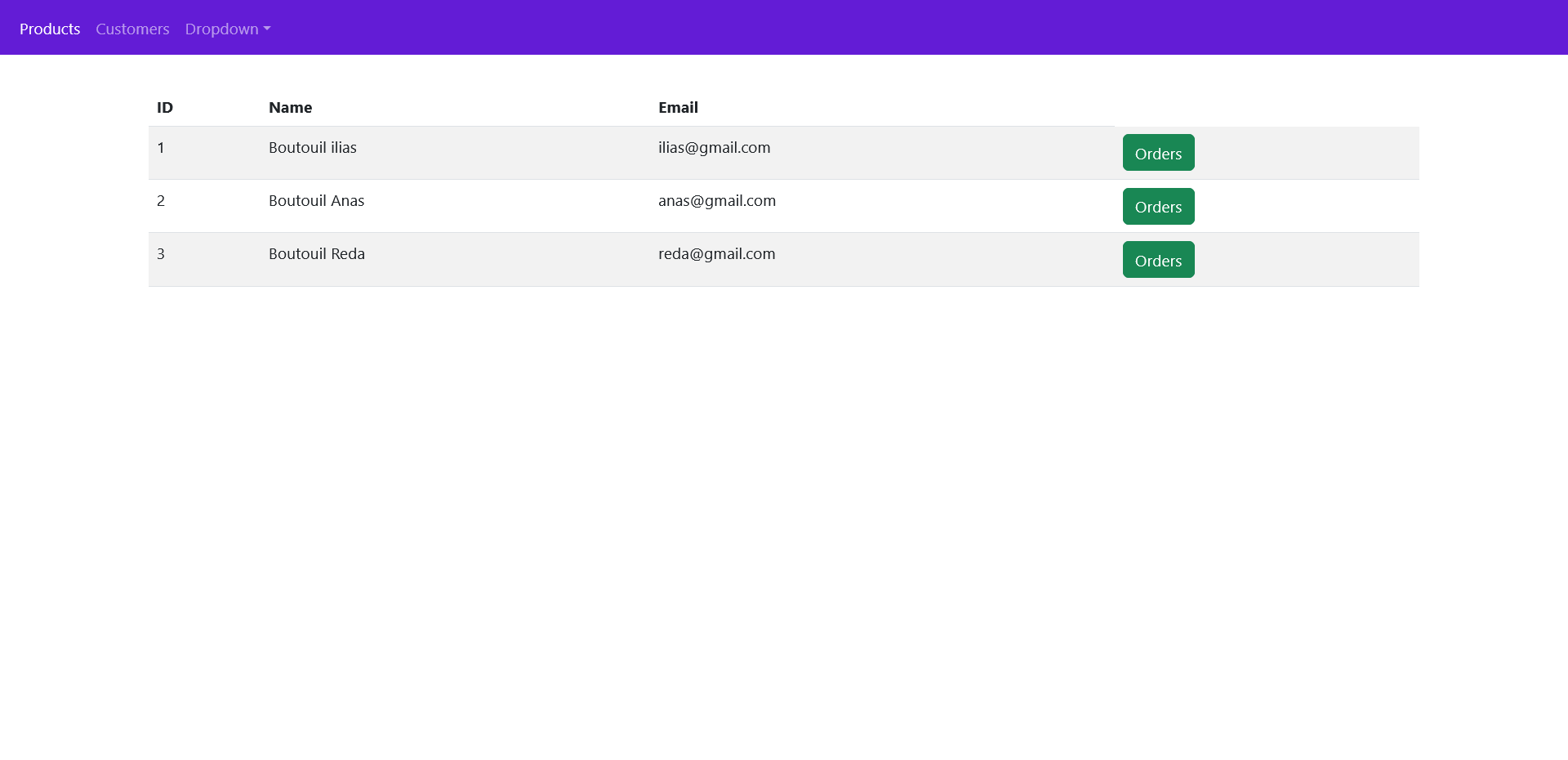Click Orders for Boutouil Anas
Viewport: 1568px width, 760px height.
click(x=1158, y=206)
